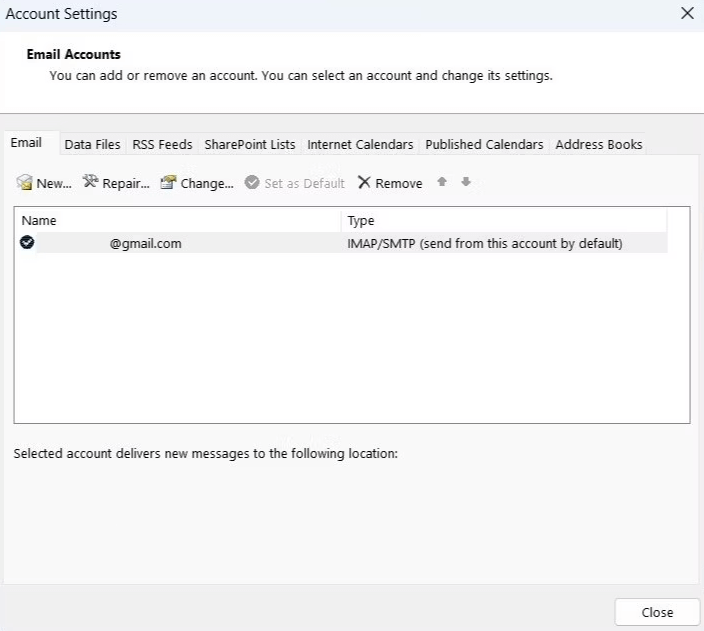Screen dimensions: 704x631
Task: Remove the selected account
Action: [x=390, y=183]
